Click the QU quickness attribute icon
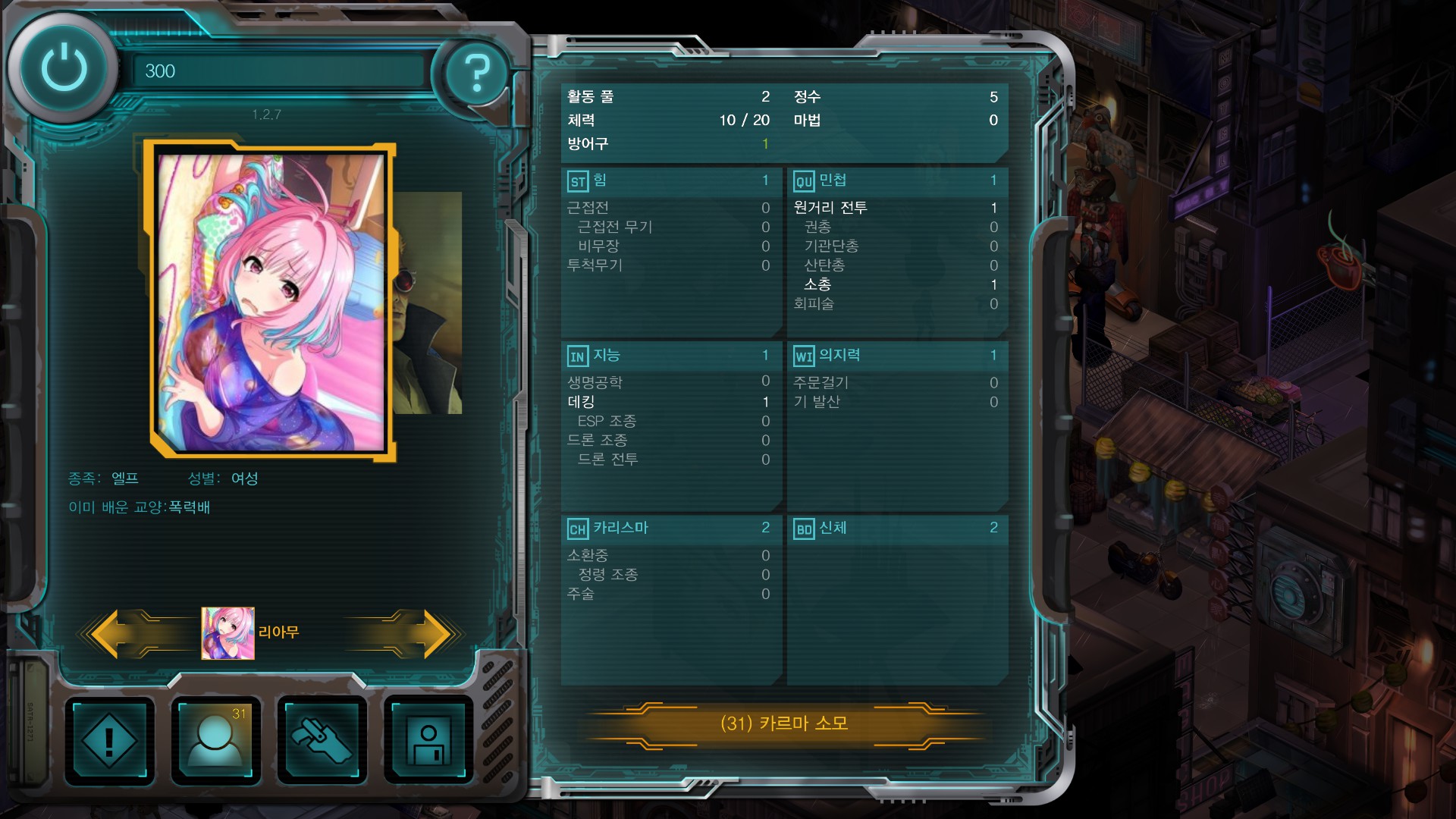This screenshot has width=1456, height=819. click(804, 181)
